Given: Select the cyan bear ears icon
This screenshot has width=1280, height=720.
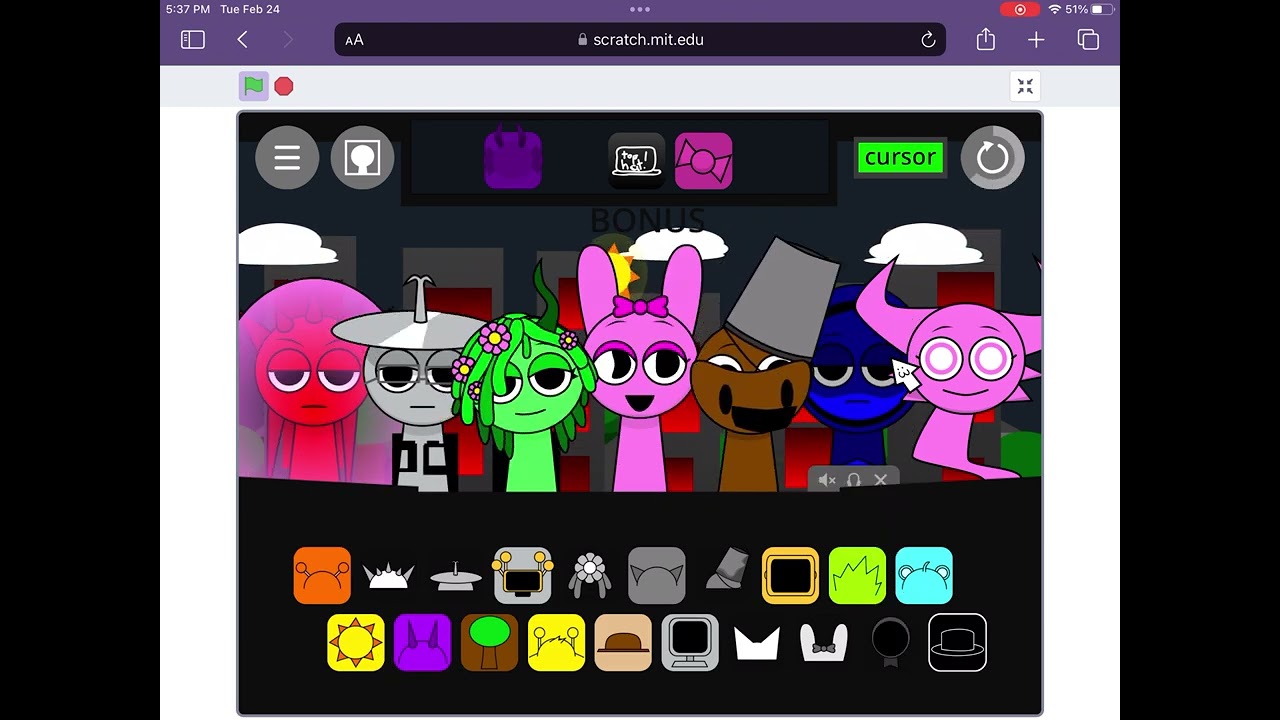Looking at the screenshot, I should click(924, 575).
